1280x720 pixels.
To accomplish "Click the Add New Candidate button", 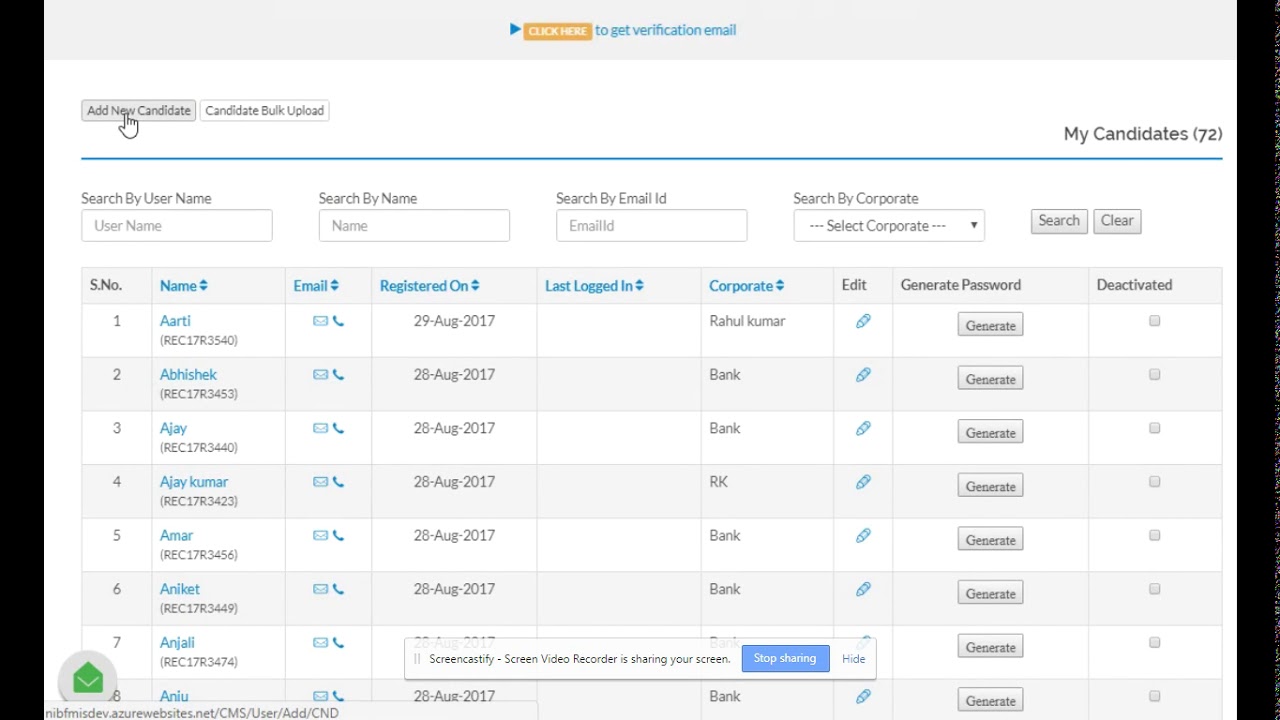I will coord(139,111).
